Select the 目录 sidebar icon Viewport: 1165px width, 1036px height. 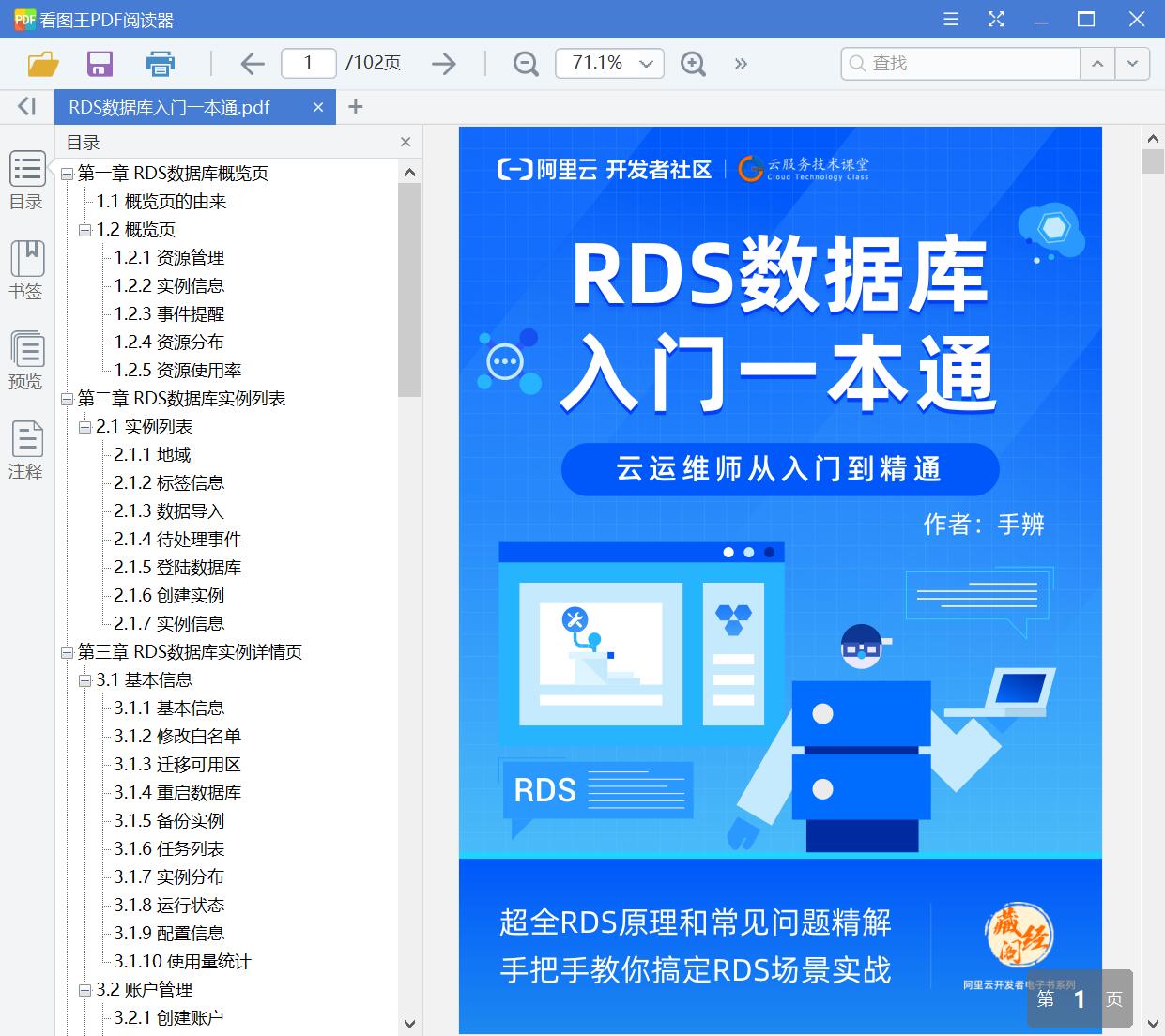point(26,180)
